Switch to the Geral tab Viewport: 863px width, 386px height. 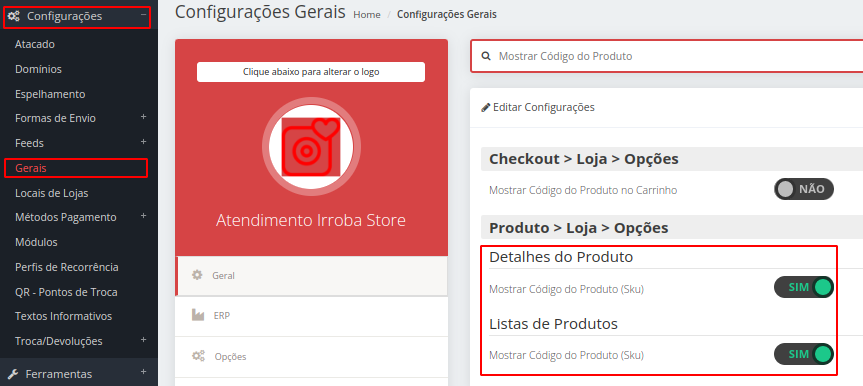pos(312,275)
